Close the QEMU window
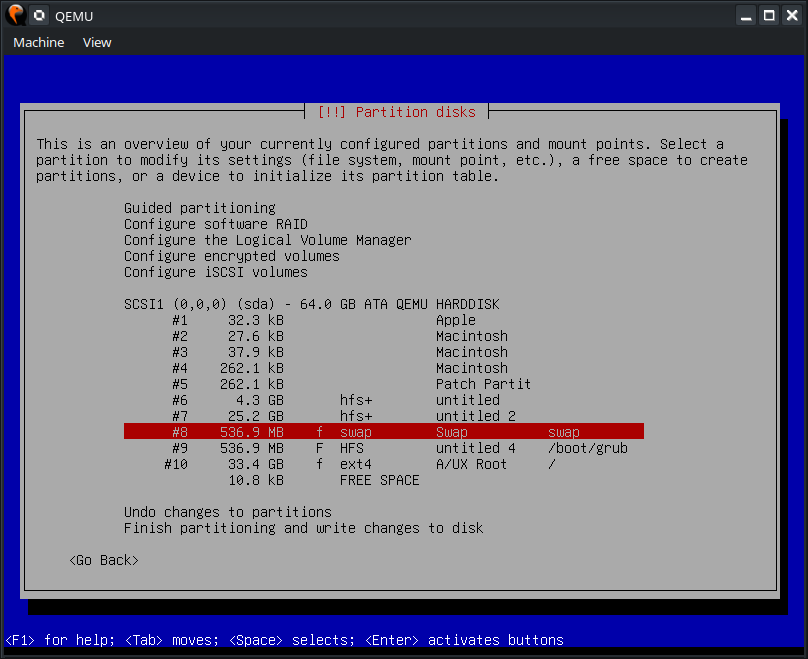808x659 pixels. pyautogui.click(x=790, y=15)
